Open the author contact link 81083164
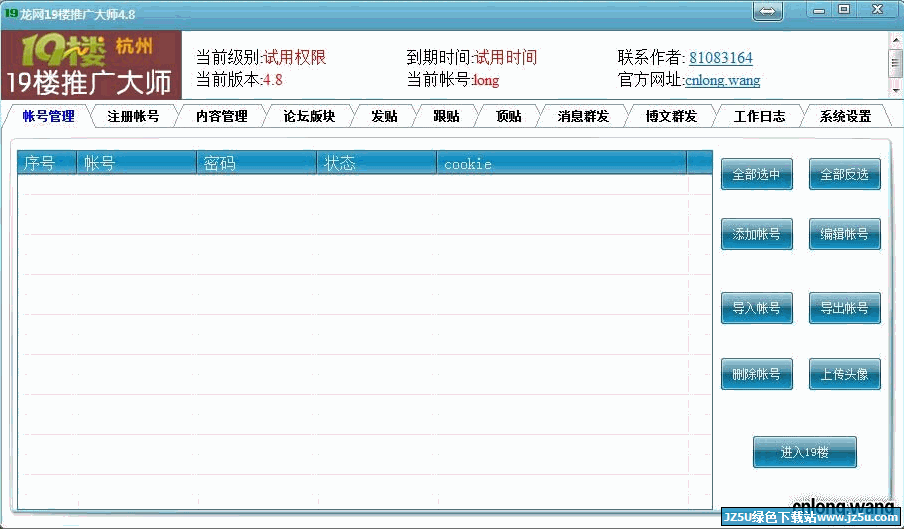Screen dimensions: 904x529 point(721,58)
